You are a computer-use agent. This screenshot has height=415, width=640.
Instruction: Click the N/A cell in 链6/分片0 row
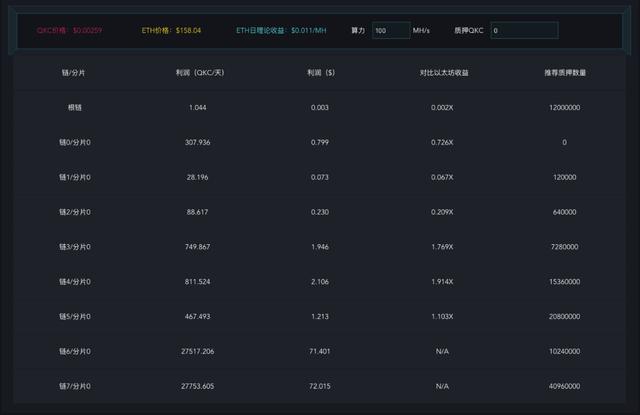(x=442, y=351)
